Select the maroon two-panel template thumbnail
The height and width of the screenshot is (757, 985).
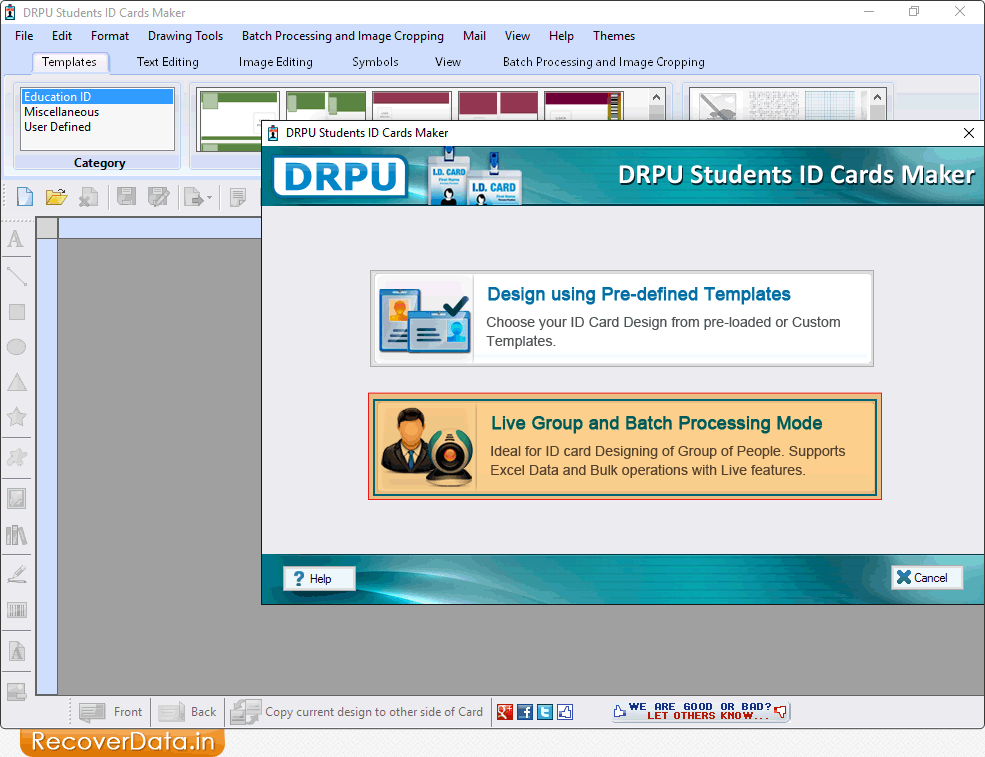coord(498,106)
